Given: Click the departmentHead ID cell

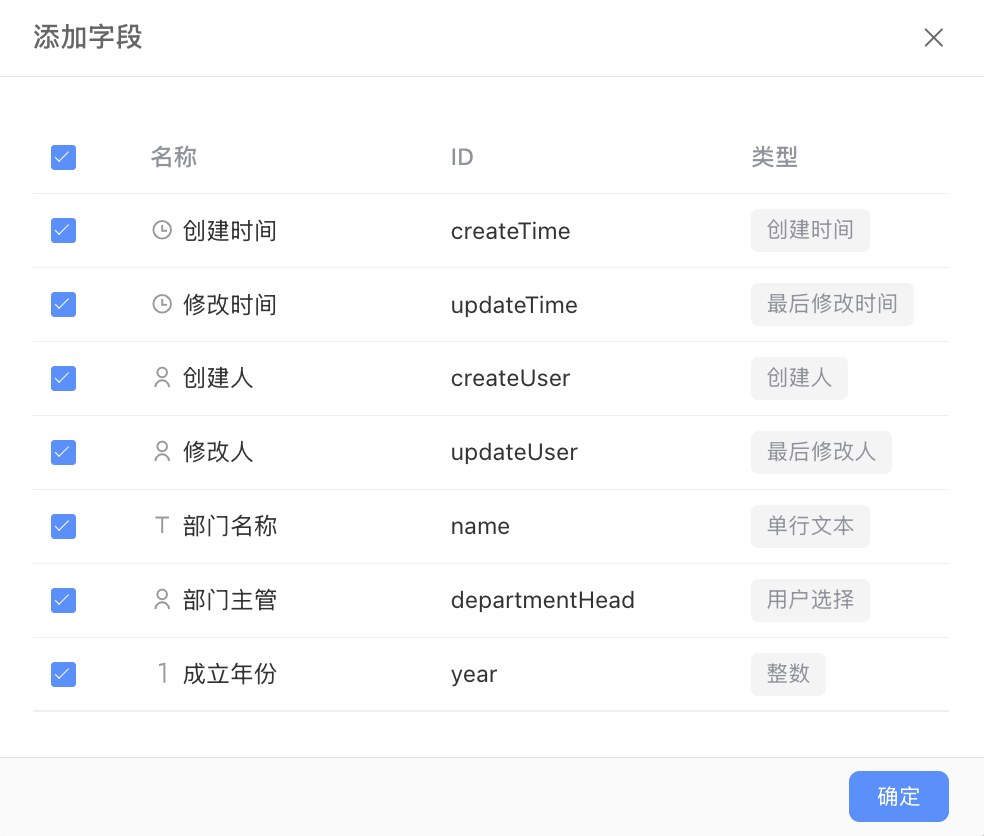Looking at the screenshot, I should click(542, 600).
